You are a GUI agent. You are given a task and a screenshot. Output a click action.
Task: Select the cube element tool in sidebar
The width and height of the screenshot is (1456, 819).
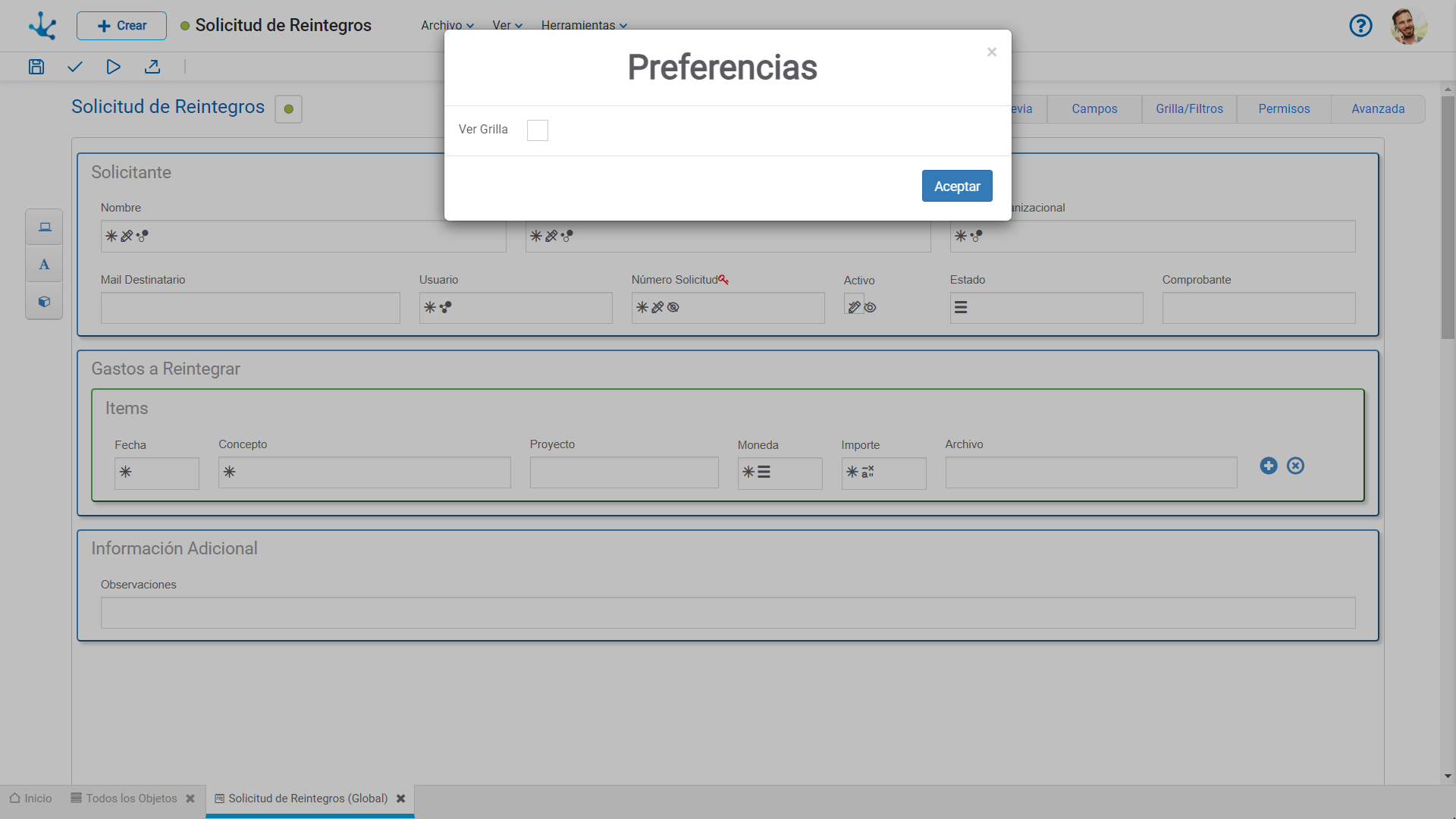pos(45,301)
